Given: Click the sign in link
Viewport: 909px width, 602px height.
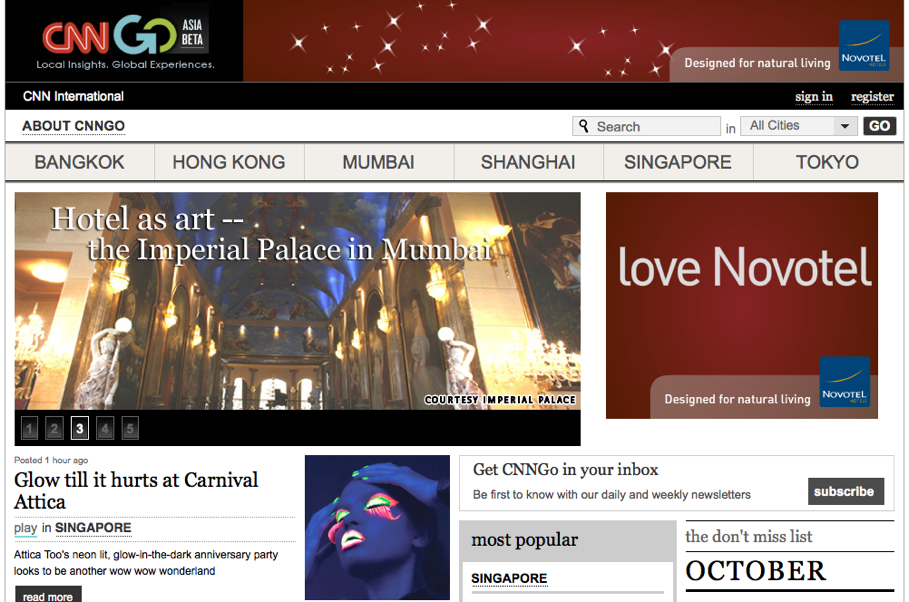Looking at the screenshot, I should (813, 96).
